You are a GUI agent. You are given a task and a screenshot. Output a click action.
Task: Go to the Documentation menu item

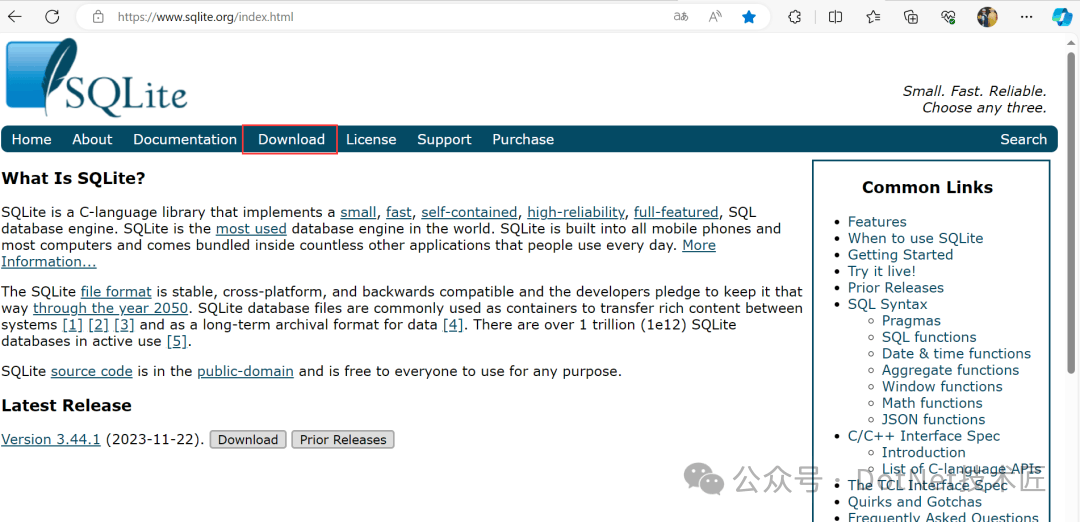click(x=185, y=140)
